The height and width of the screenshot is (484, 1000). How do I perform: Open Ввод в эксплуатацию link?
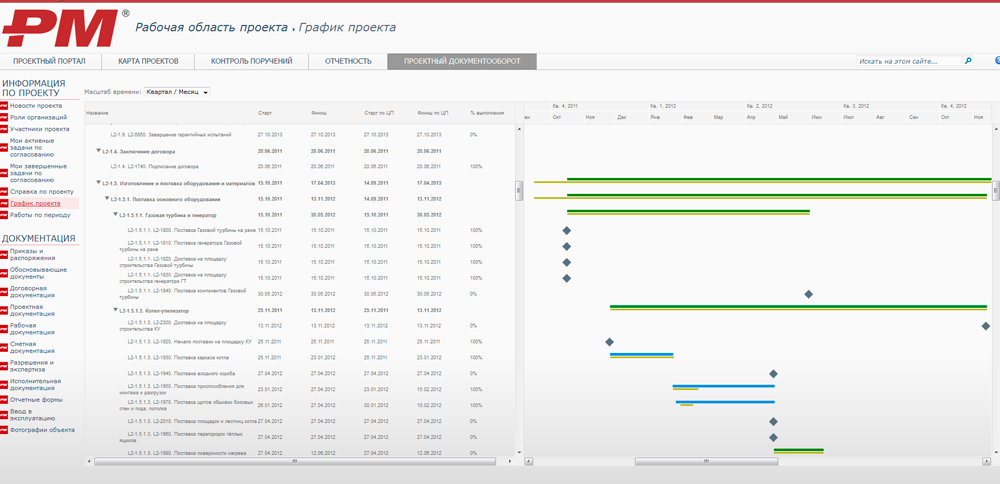coord(33,415)
